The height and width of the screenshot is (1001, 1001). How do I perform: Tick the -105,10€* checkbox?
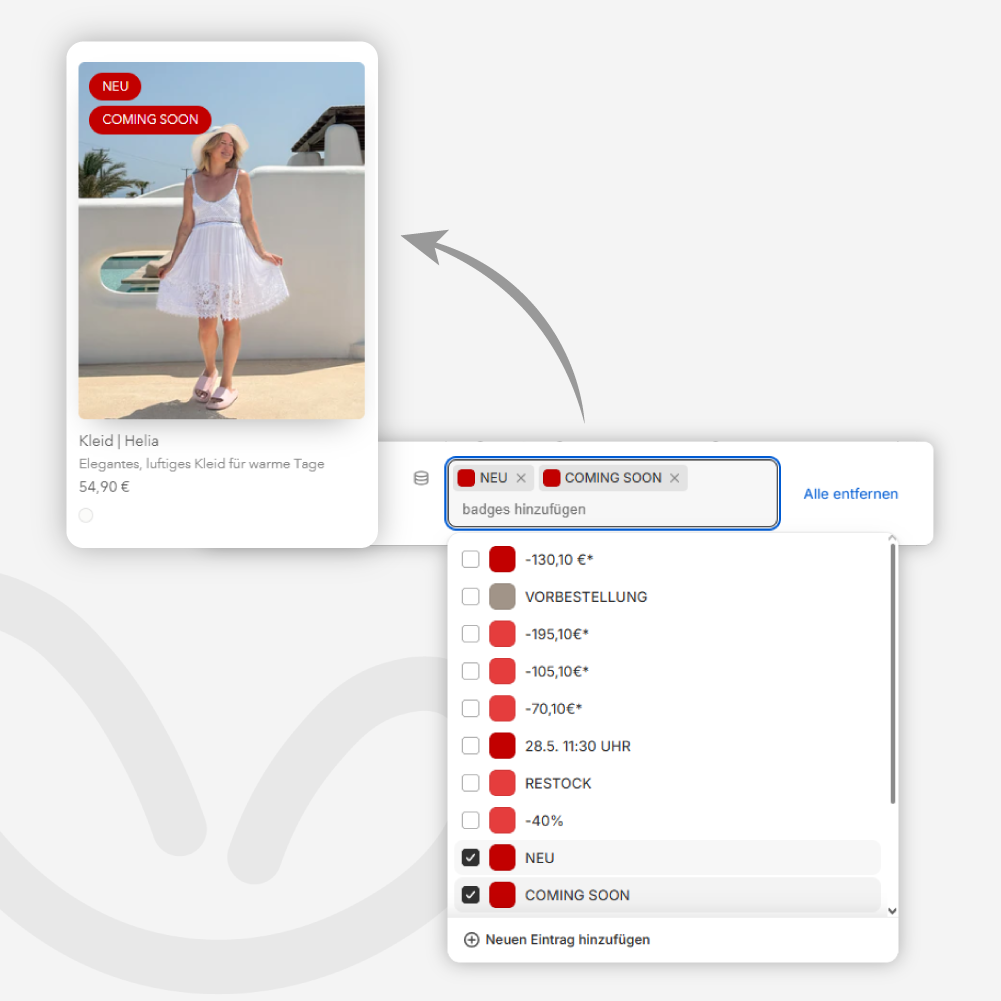(470, 671)
